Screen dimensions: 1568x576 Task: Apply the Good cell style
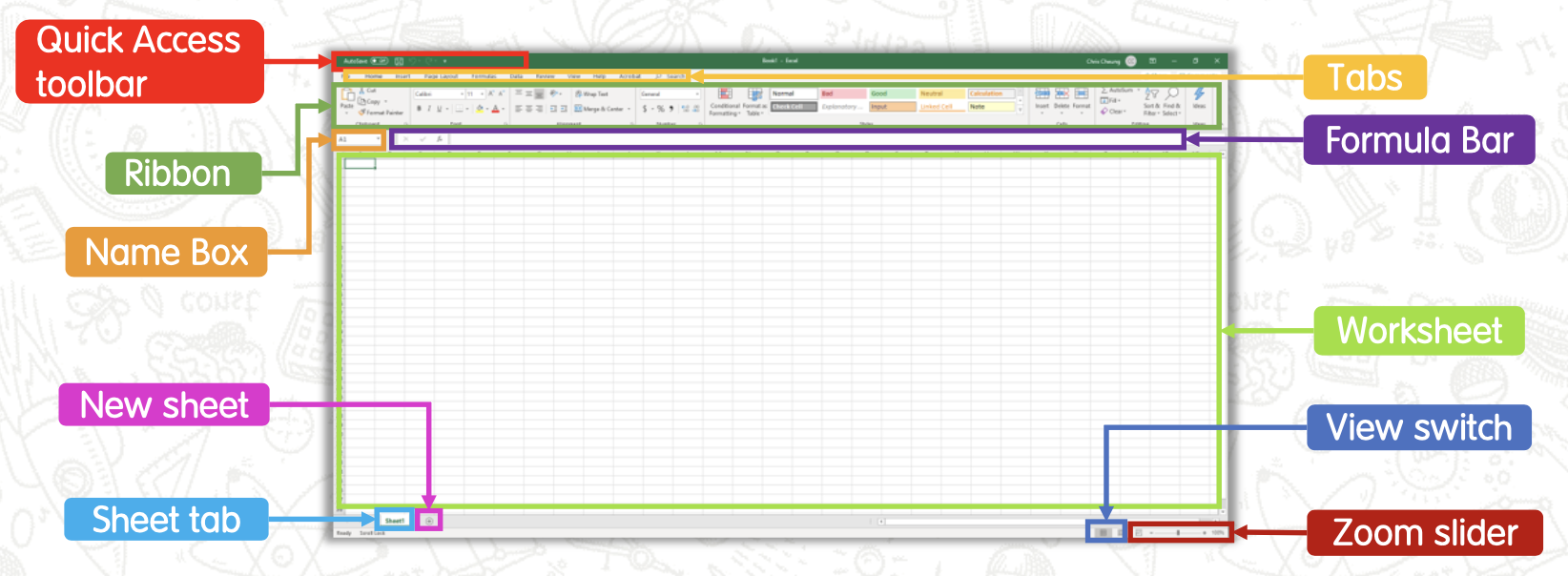click(891, 93)
